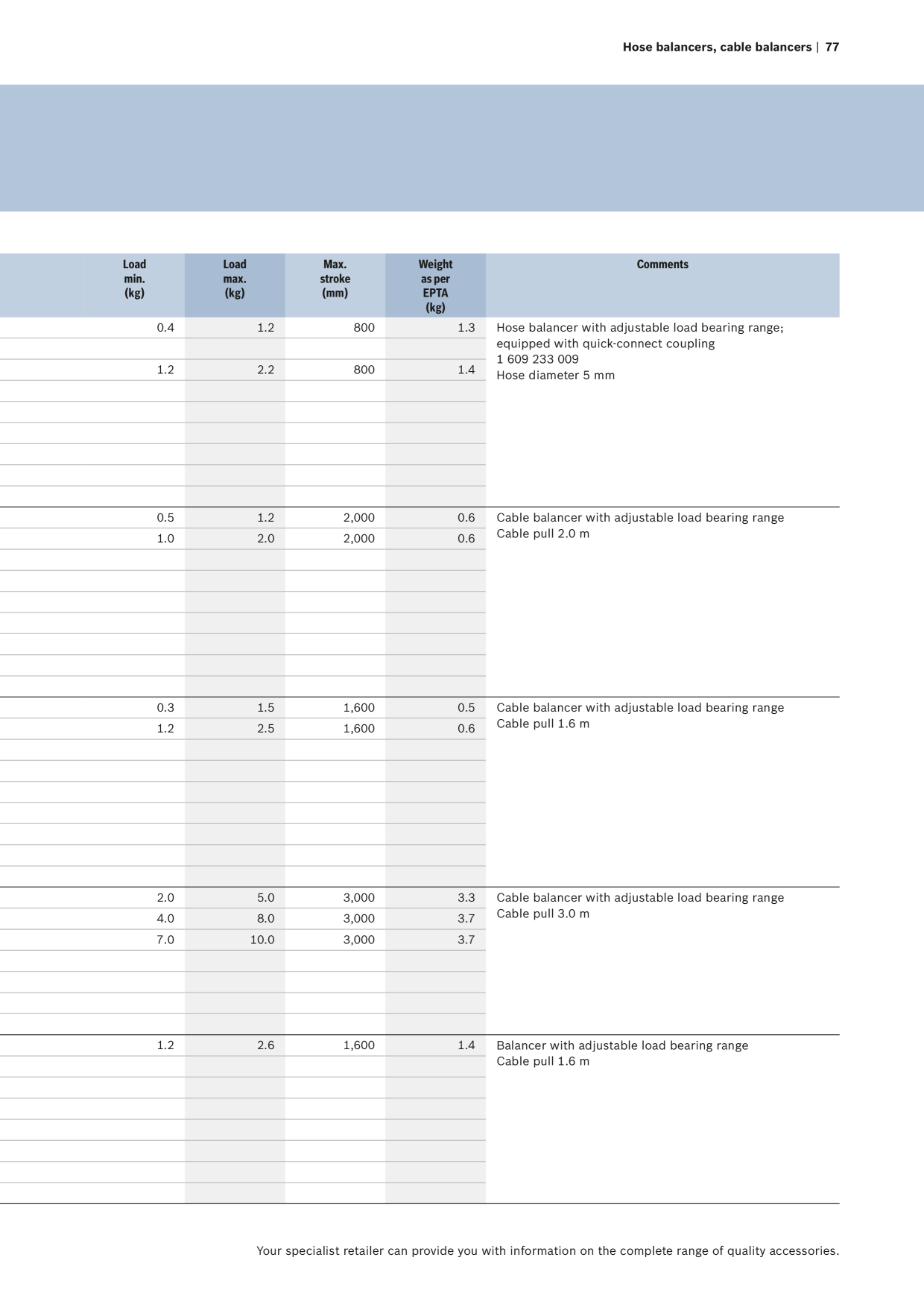Click the load min. value 1.0
Image resolution: width=924 pixels, height=1307 pixels.
coord(165,539)
